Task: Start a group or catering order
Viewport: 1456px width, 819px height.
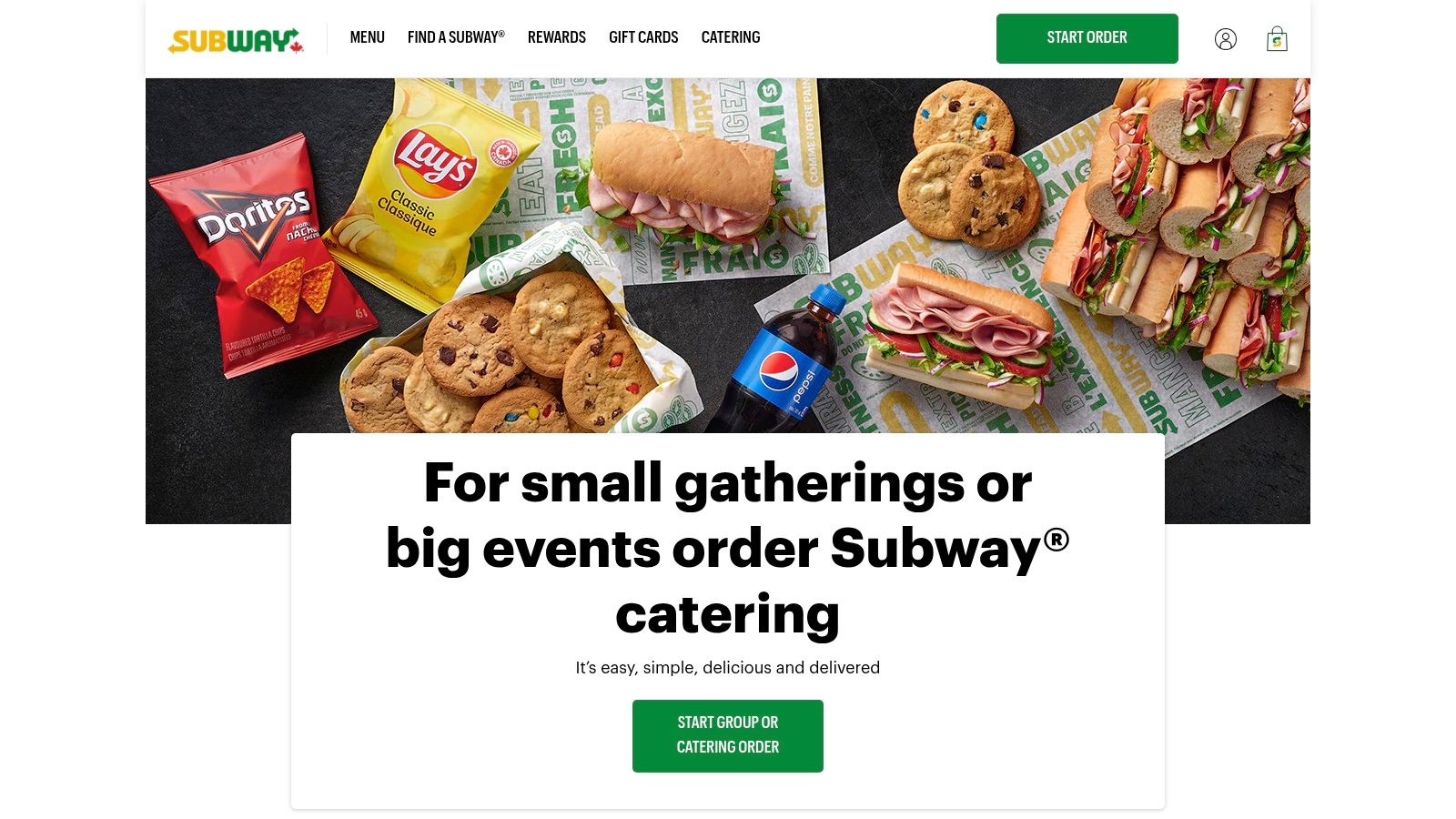Action: 728,735
